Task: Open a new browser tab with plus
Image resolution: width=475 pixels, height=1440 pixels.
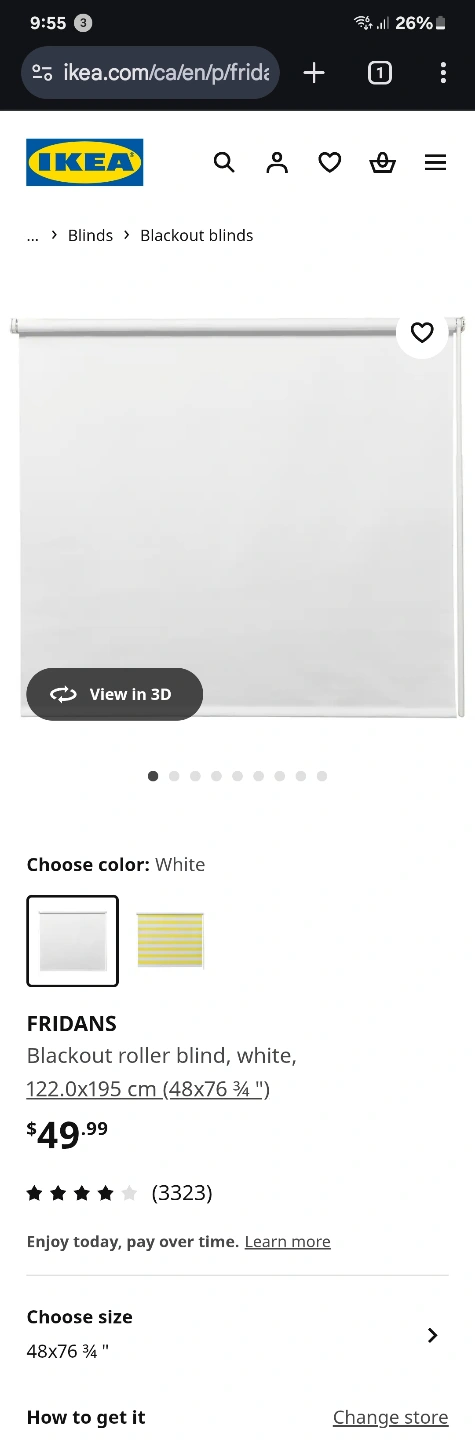Action: pos(314,73)
